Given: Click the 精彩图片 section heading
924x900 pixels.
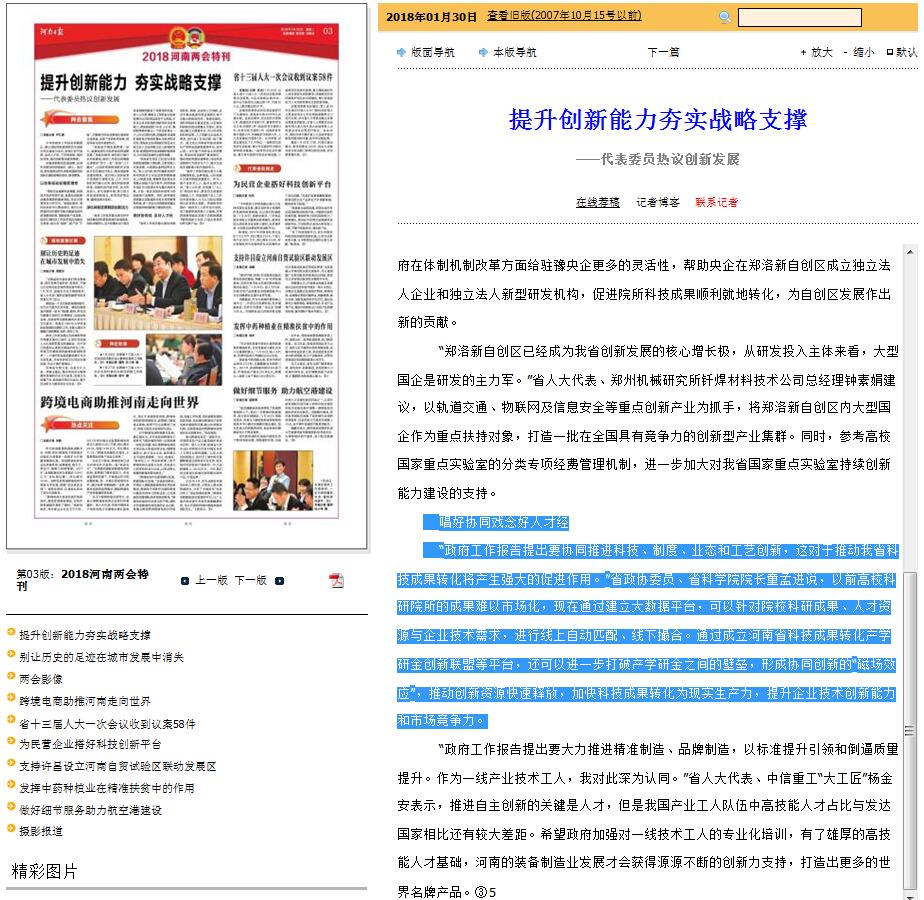Looking at the screenshot, I should coord(45,871).
